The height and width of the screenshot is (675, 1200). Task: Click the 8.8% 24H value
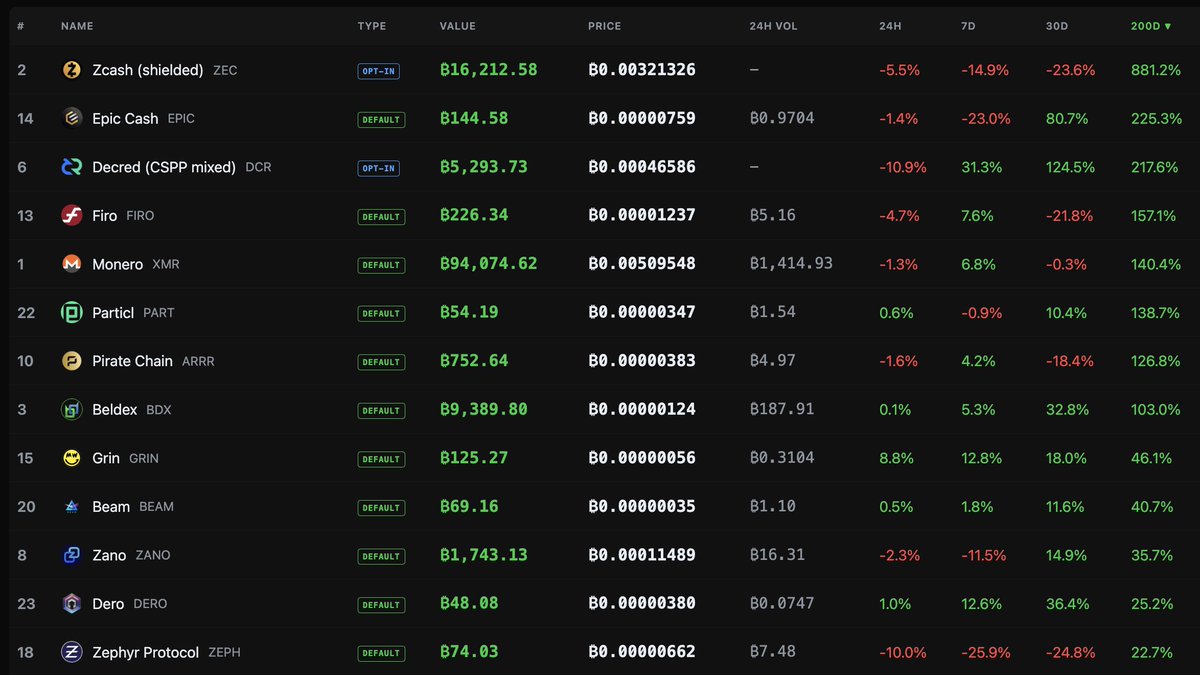(897, 458)
